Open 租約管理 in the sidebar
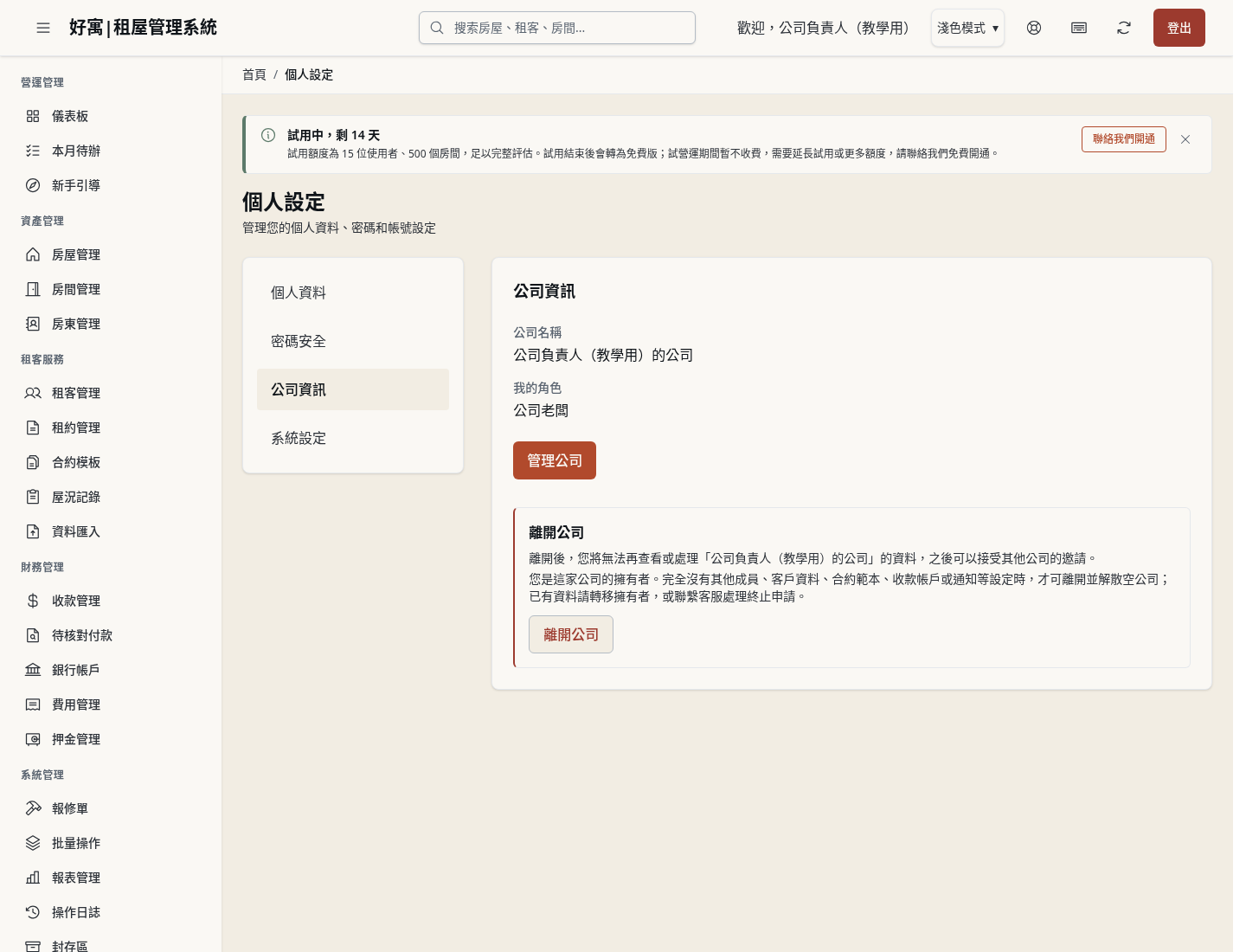The width and height of the screenshot is (1246, 952). point(111,428)
